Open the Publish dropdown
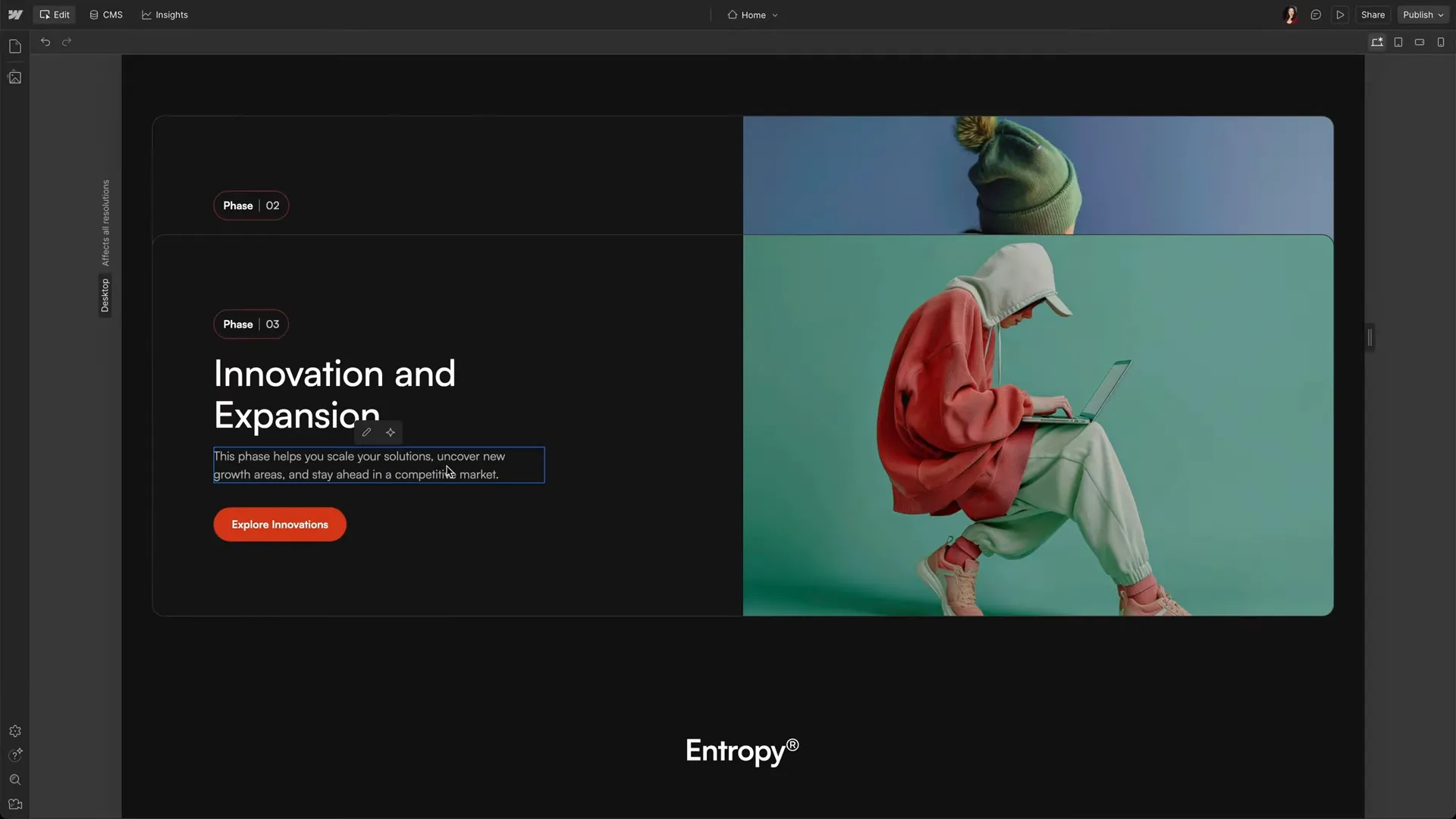 tap(1423, 14)
